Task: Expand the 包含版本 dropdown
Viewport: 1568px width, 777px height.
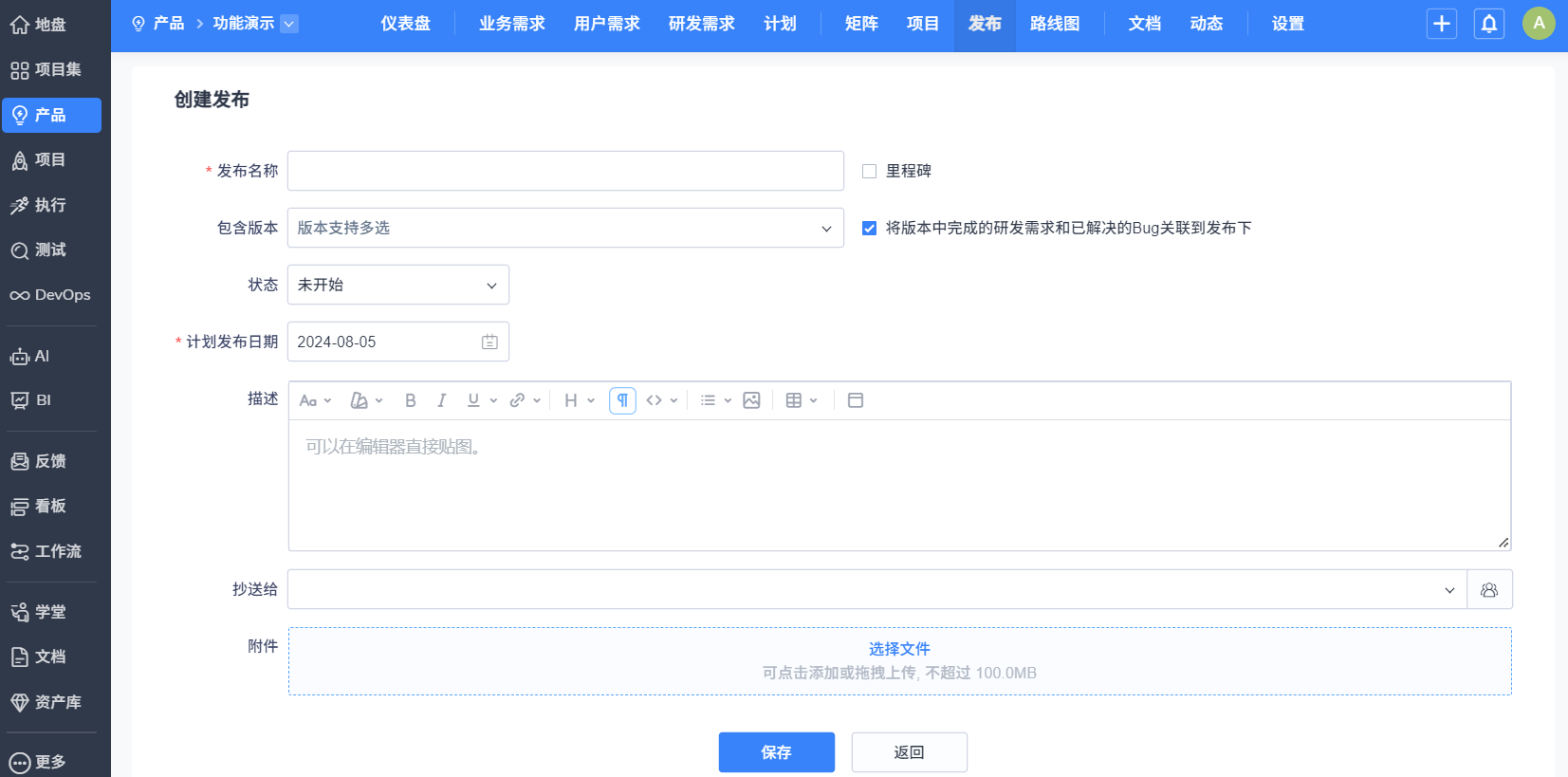Action: click(x=565, y=229)
